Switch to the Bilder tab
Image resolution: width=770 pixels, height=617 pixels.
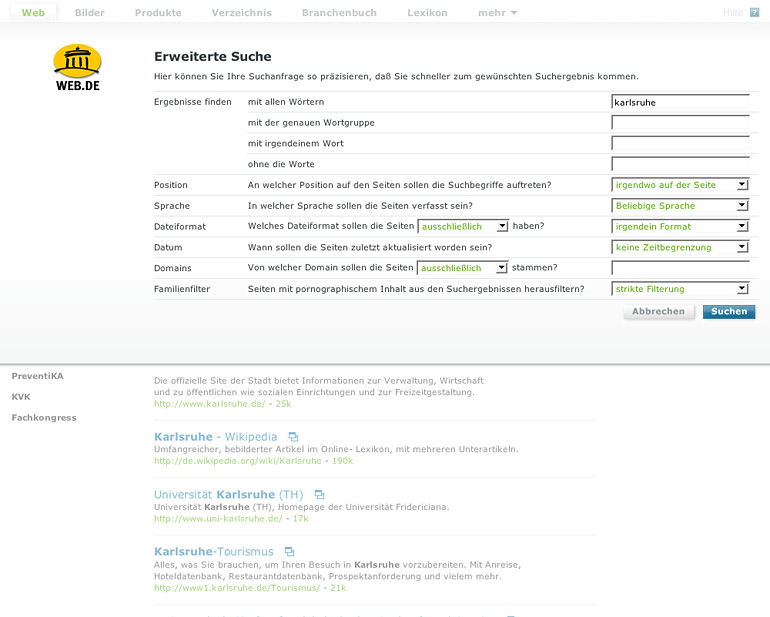click(89, 13)
